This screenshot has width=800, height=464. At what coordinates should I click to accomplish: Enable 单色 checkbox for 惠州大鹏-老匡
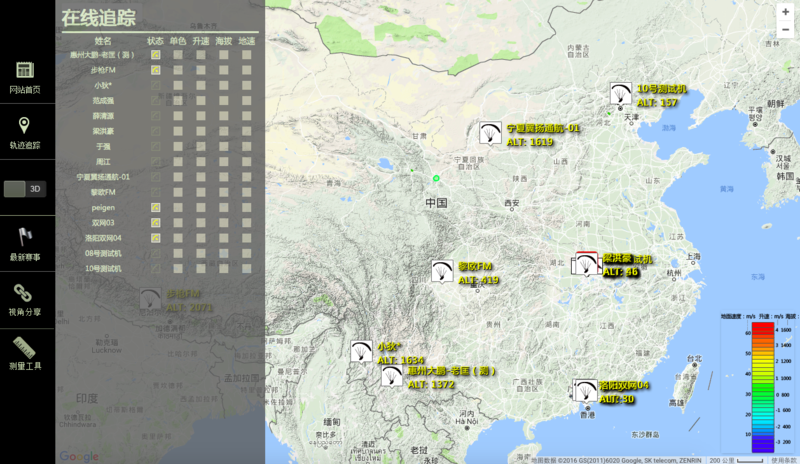(178, 55)
